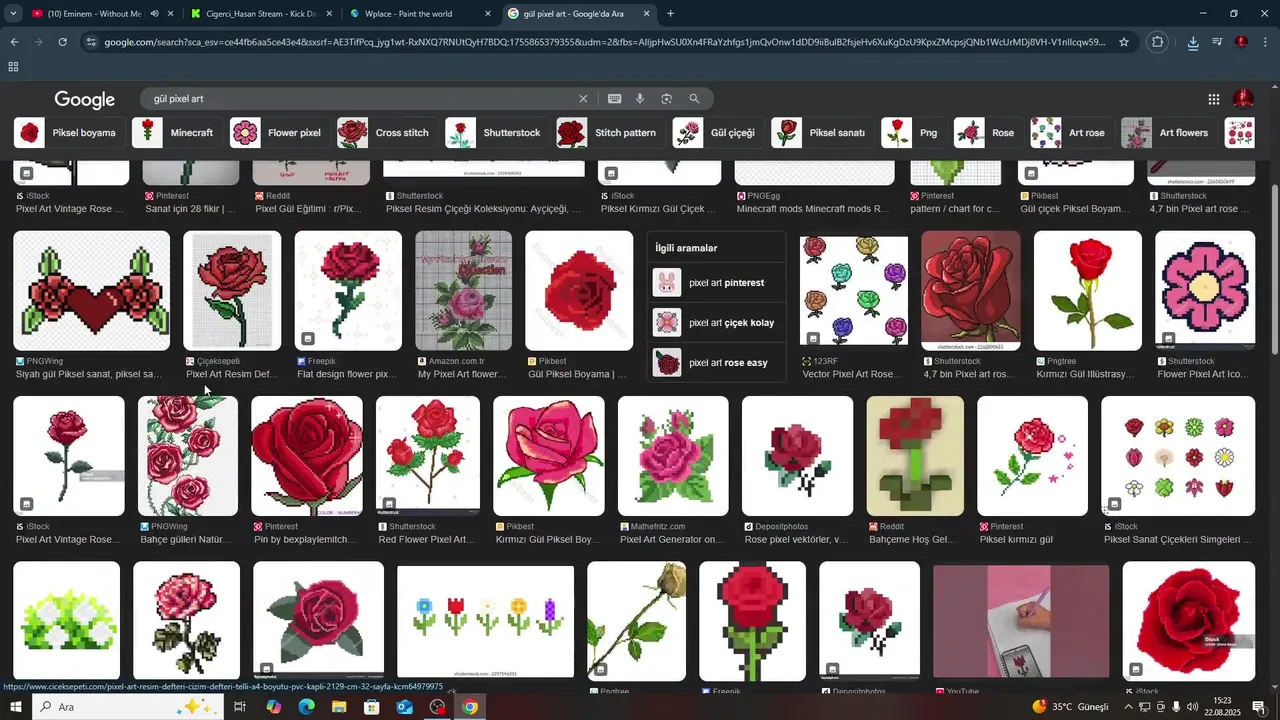Select the Gül çiçeği filter chip

pyautogui.click(x=718, y=132)
